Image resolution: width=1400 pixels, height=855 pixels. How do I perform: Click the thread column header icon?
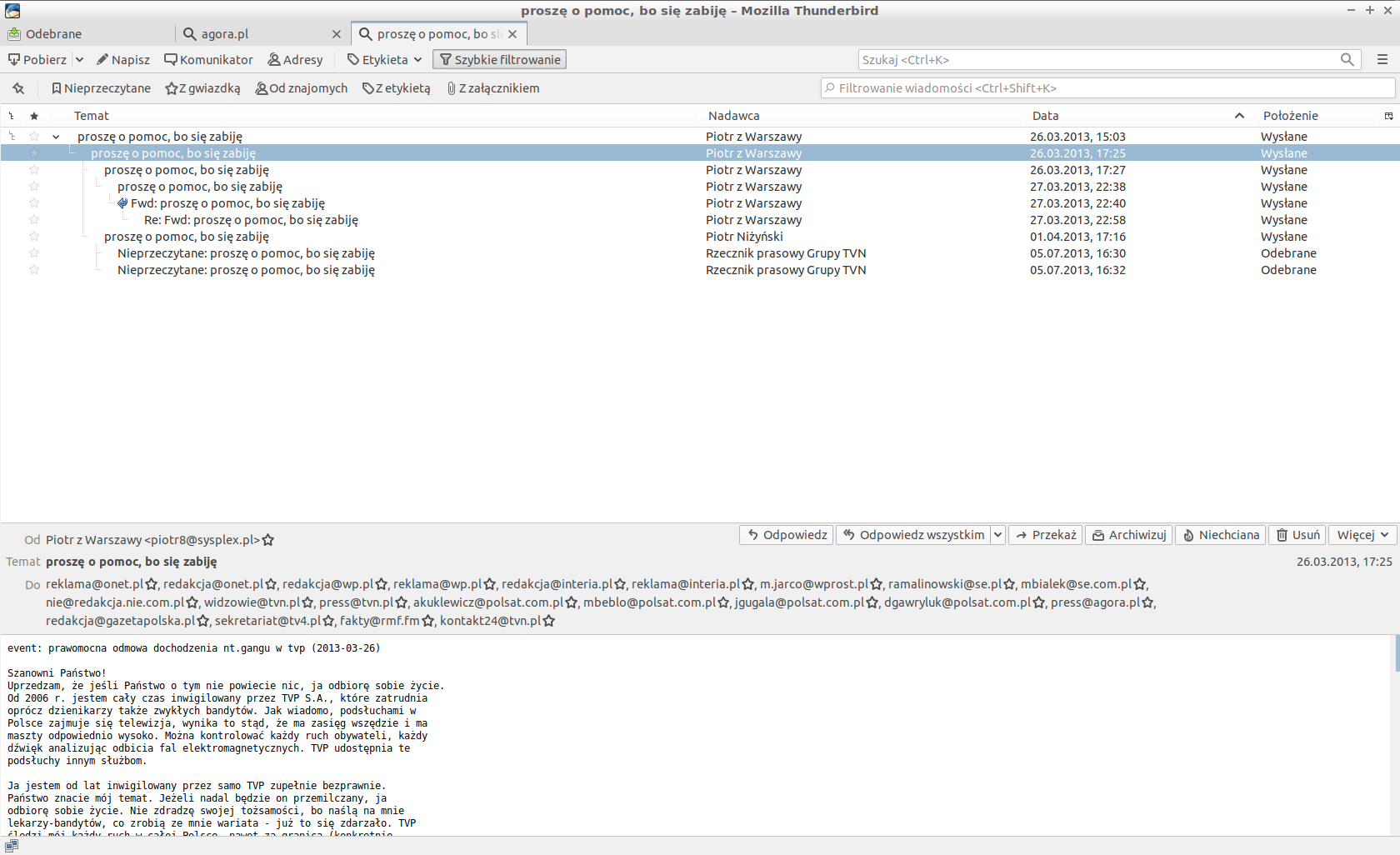(x=12, y=116)
